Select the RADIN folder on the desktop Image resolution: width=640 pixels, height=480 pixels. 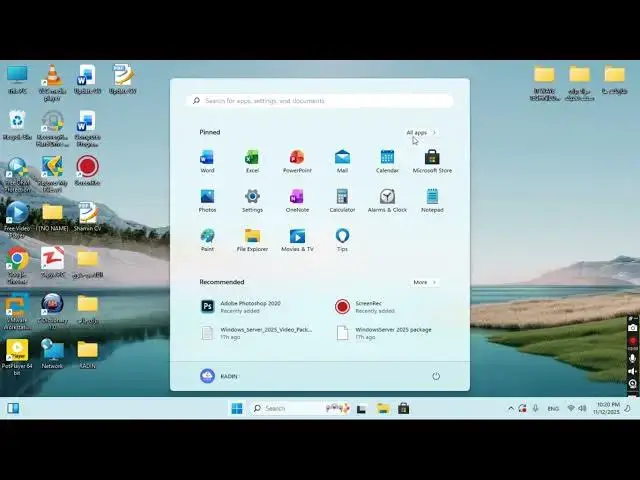click(87, 354)
